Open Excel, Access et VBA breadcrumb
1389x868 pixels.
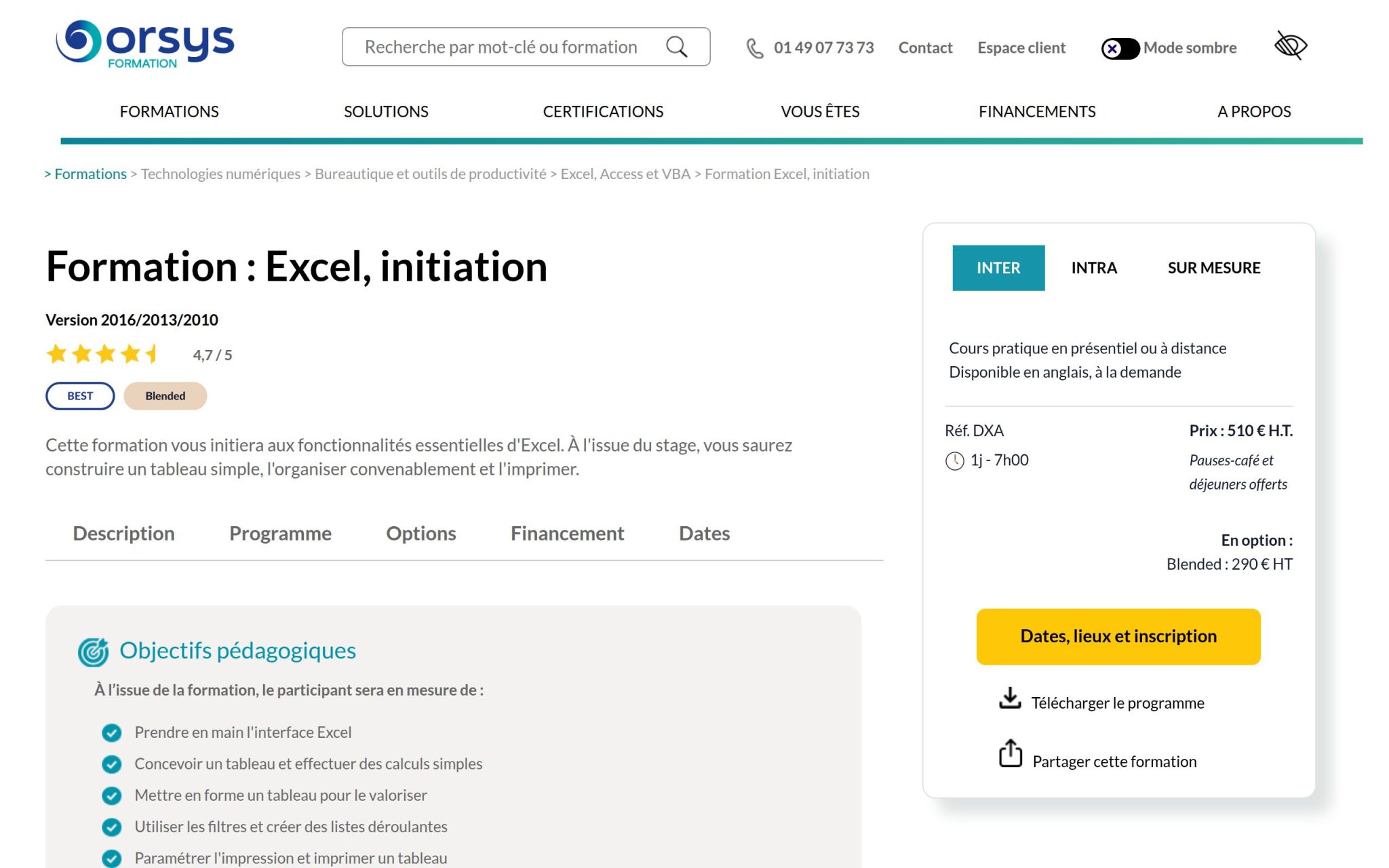point(625,174)
